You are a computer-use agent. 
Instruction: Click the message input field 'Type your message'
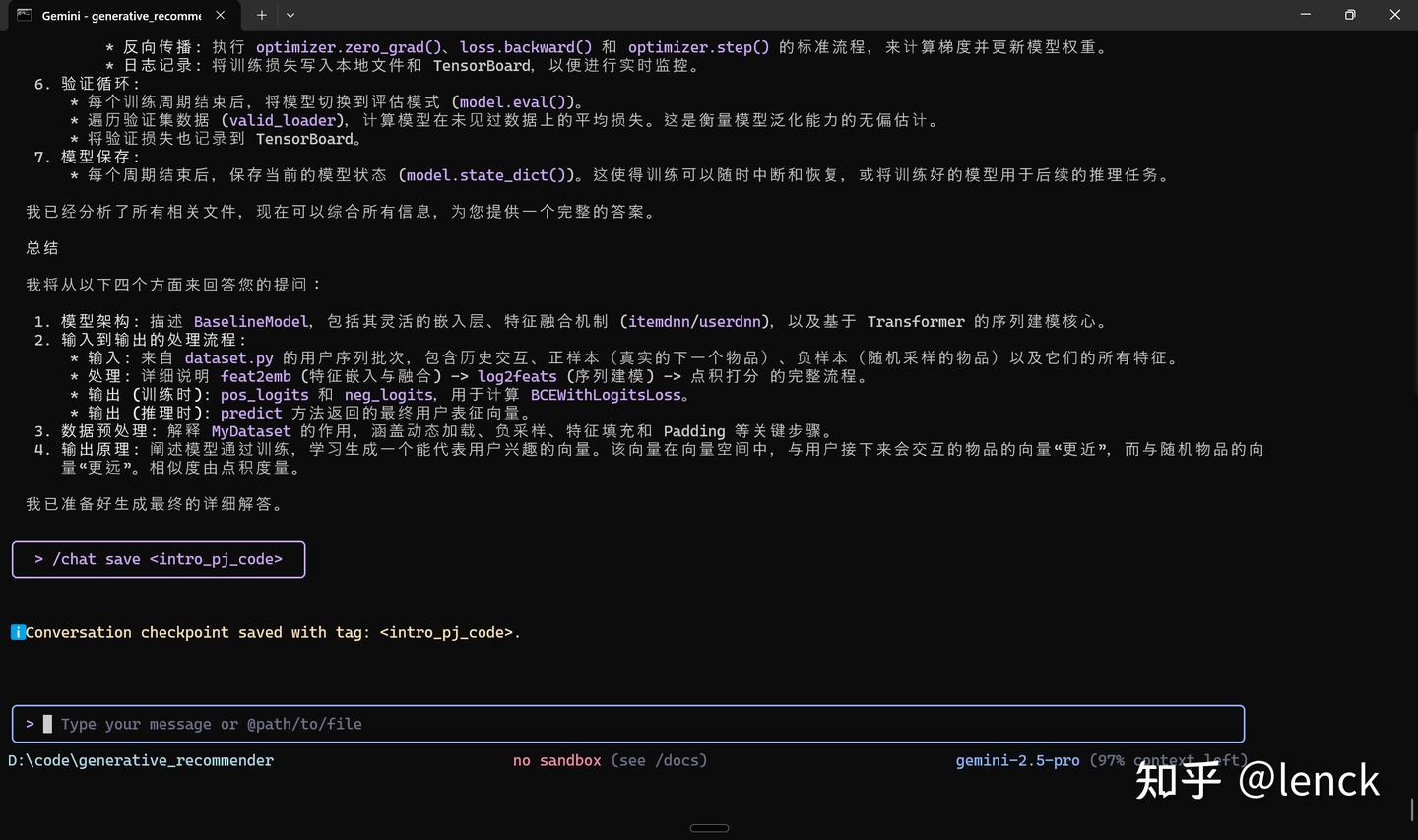pos(628,724)
